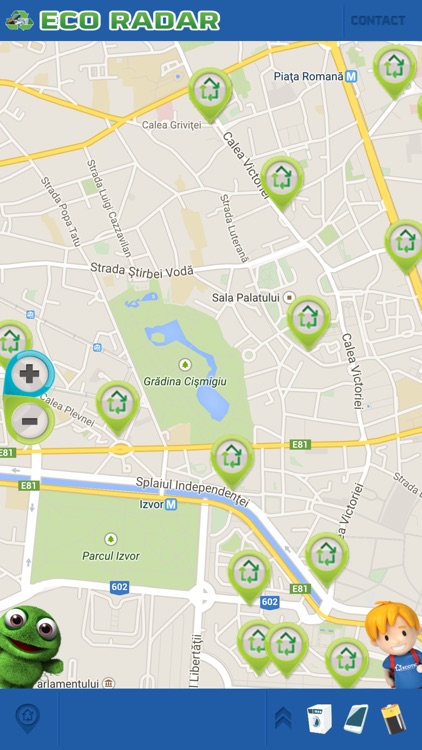Click the Izvor metro station marker
Viewport: 422px width, 750px height.
pos(171,504)
